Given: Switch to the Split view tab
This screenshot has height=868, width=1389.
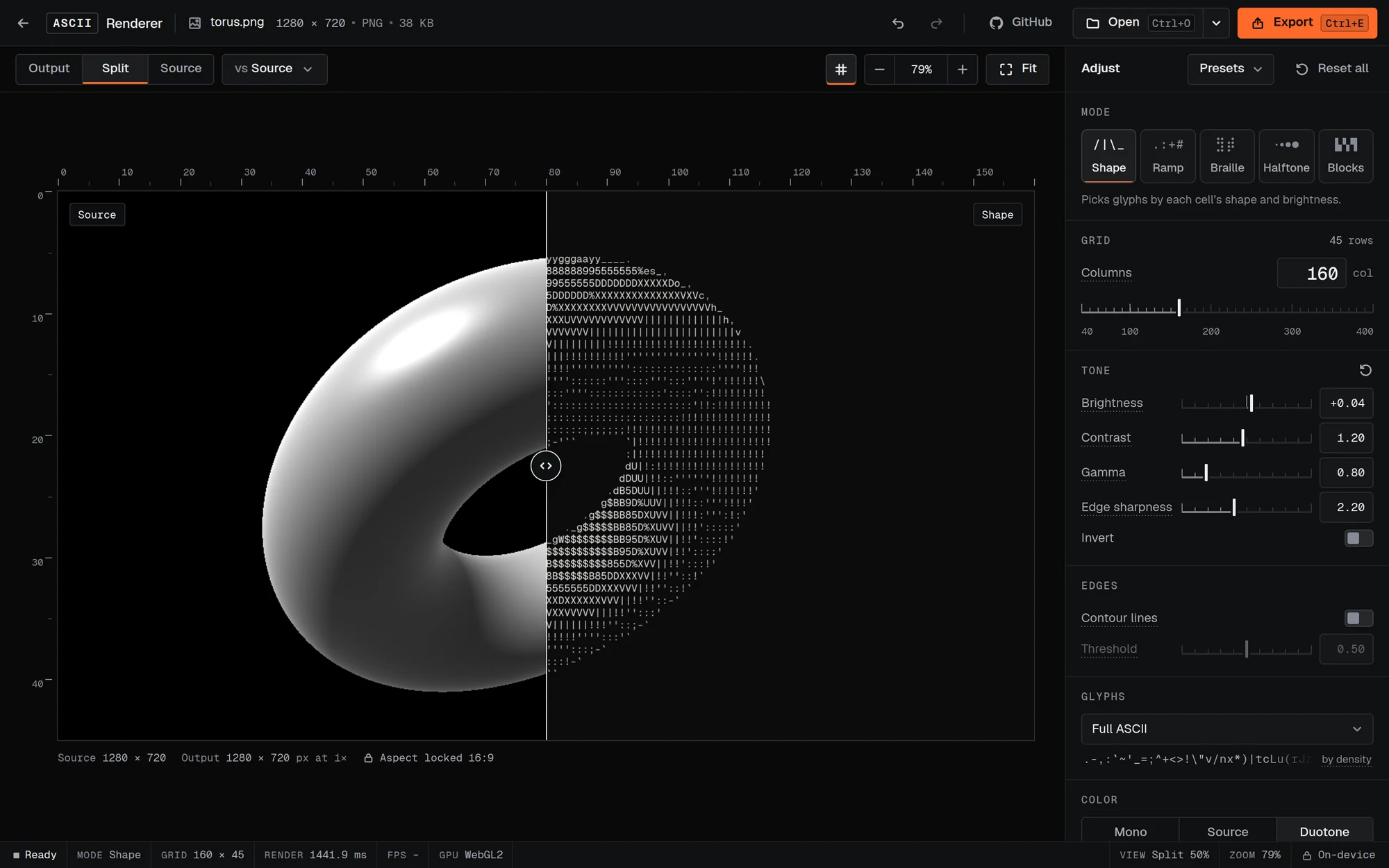Looking at the screenshot, I should (x=115, y=69).
